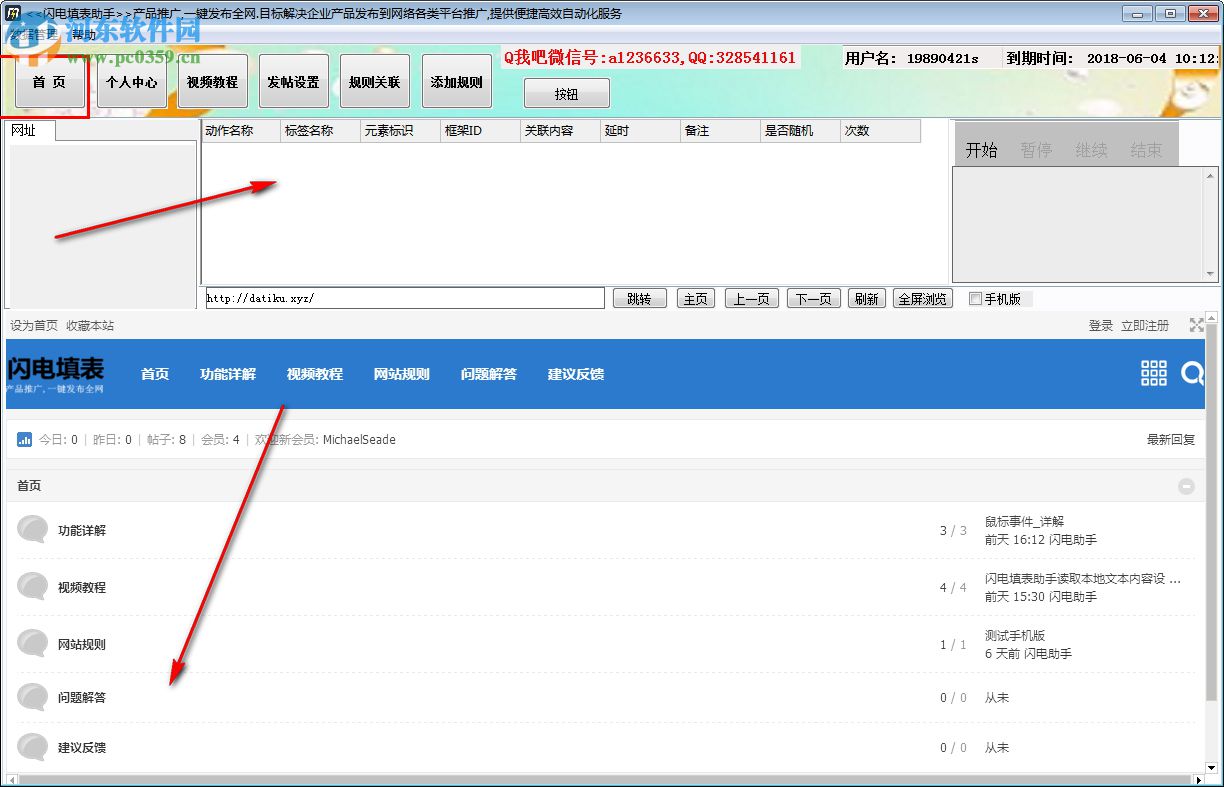Click the URL input showing http://datiku.xyz/
The width and height of the screenshot is (1224, 787).
[x=400, y=297]
